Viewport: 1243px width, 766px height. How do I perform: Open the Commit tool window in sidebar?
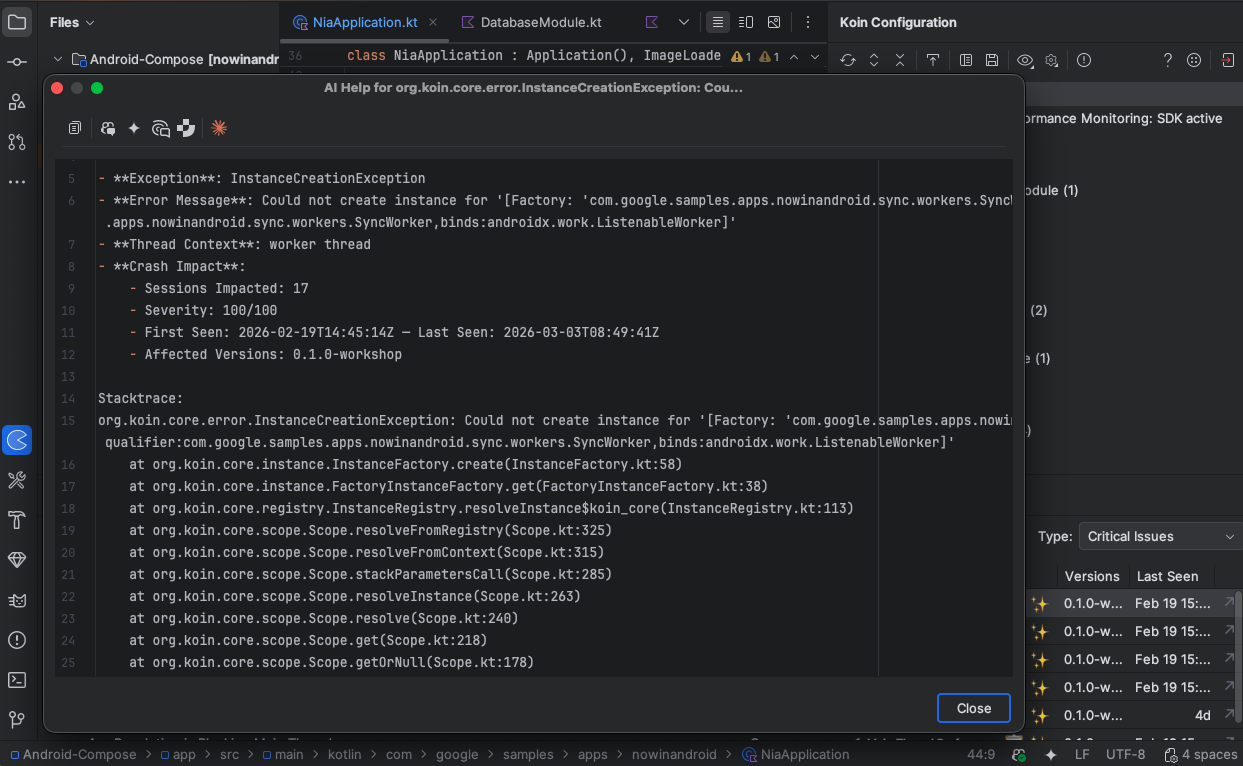(17, 62)
